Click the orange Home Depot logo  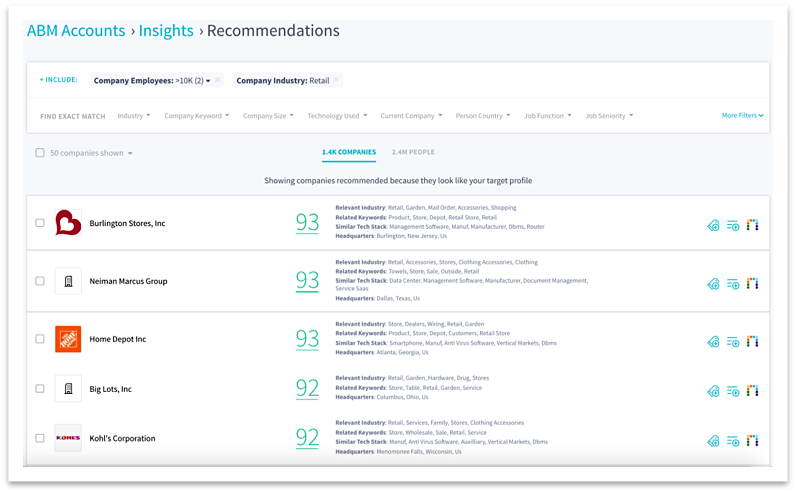(68, 339)
